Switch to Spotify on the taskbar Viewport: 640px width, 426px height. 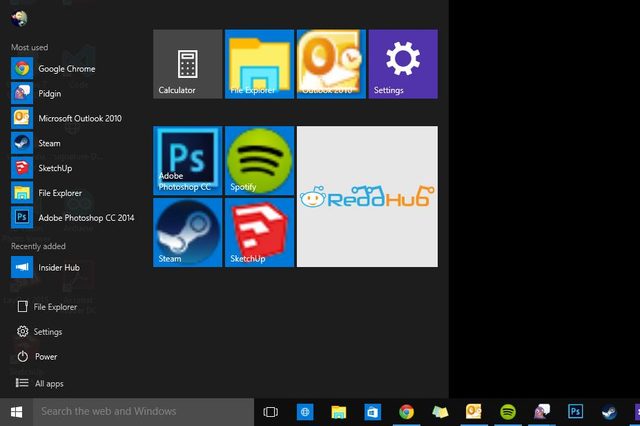tap(508, 412)
